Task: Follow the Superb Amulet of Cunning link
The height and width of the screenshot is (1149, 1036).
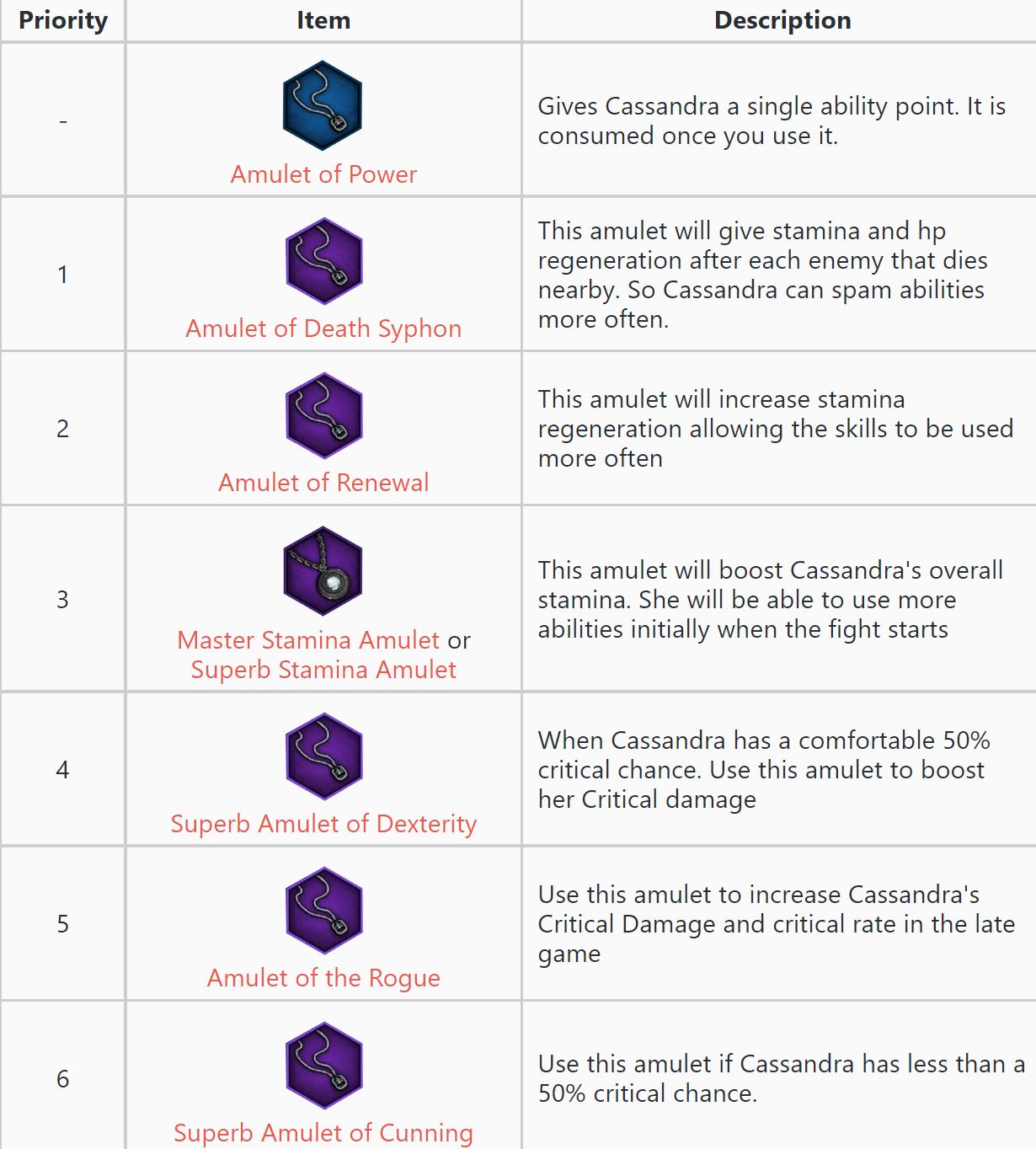Action: pos(323,1133)
